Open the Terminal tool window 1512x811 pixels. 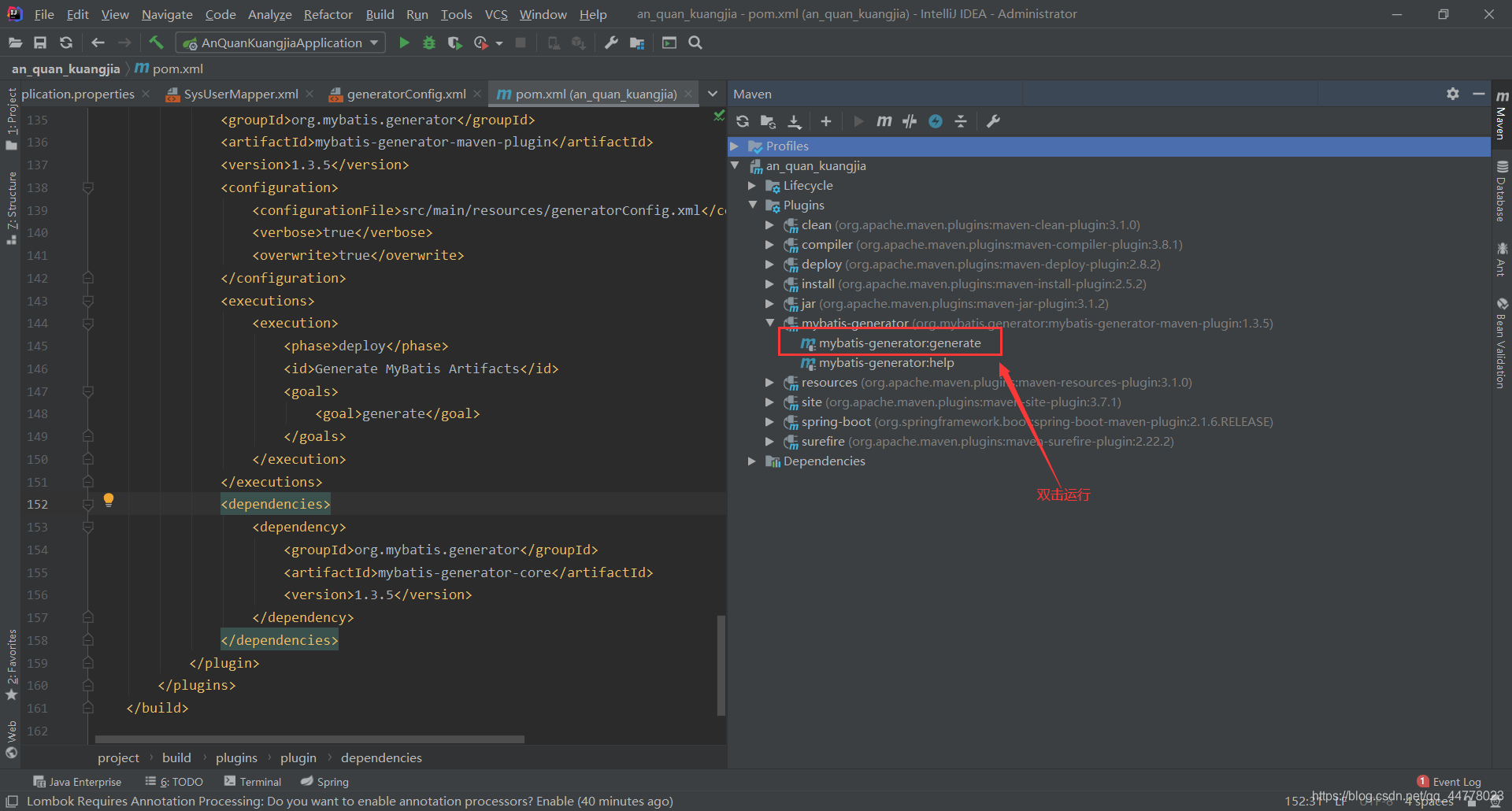(253, 782)
